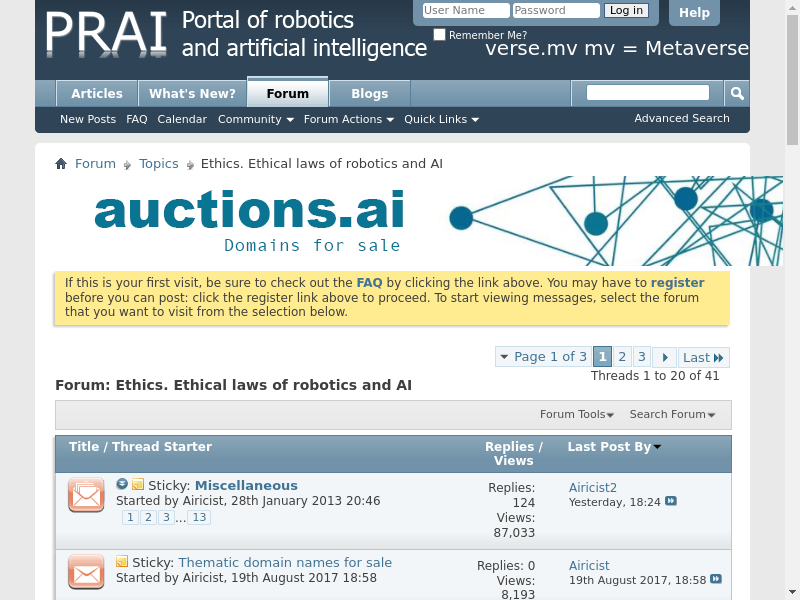Go to page 3 of Miscellaneous thread
This screenshot has width=800, height=600.
point(166,517)
